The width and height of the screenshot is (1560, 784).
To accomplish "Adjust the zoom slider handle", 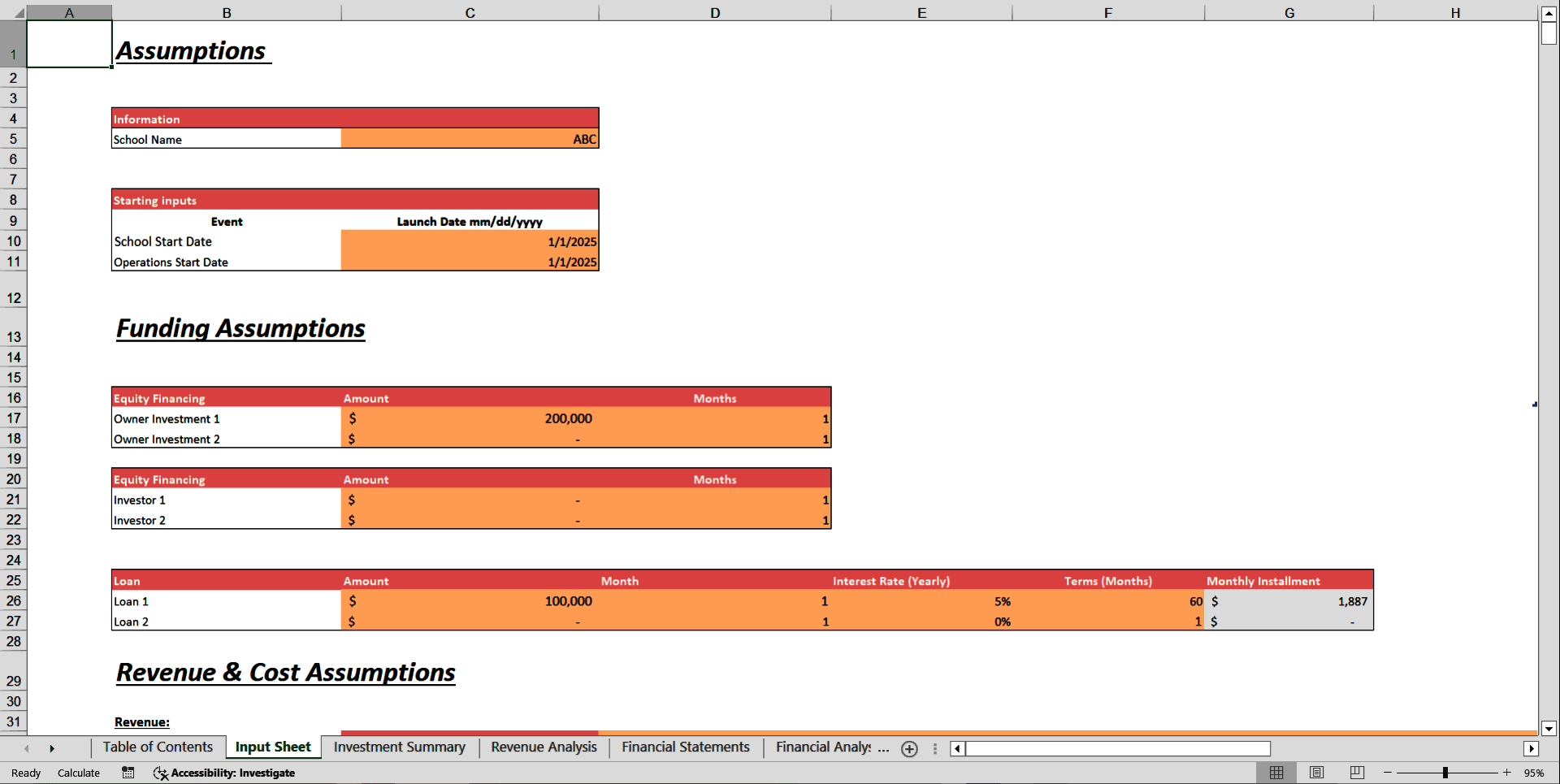I will 1445,773.
